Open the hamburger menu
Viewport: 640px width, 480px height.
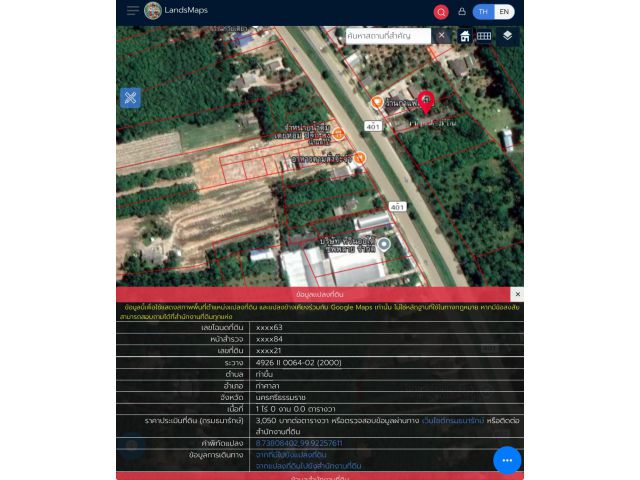[x=133, y=11]
